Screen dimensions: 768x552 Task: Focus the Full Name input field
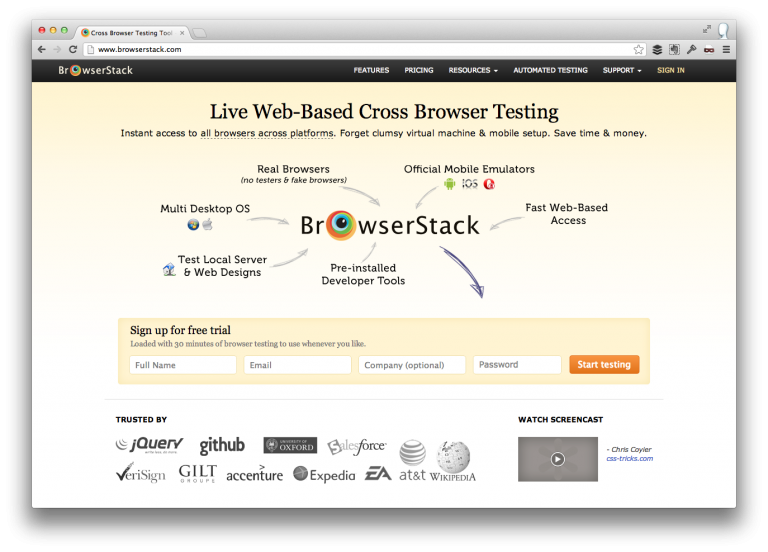click(x=183, y=365)
